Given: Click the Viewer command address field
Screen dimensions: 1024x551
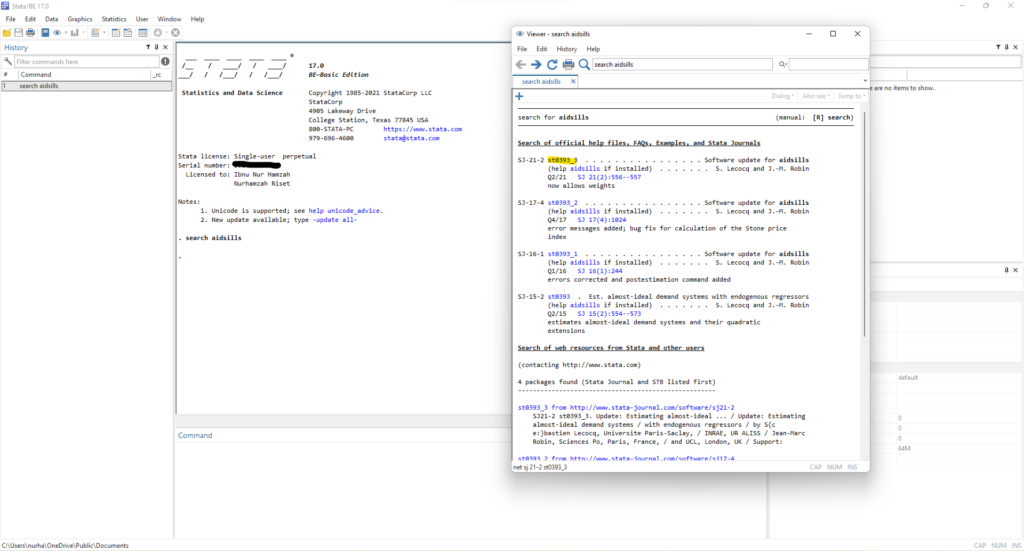Looking at the screenshot, I should pos(682,64).
